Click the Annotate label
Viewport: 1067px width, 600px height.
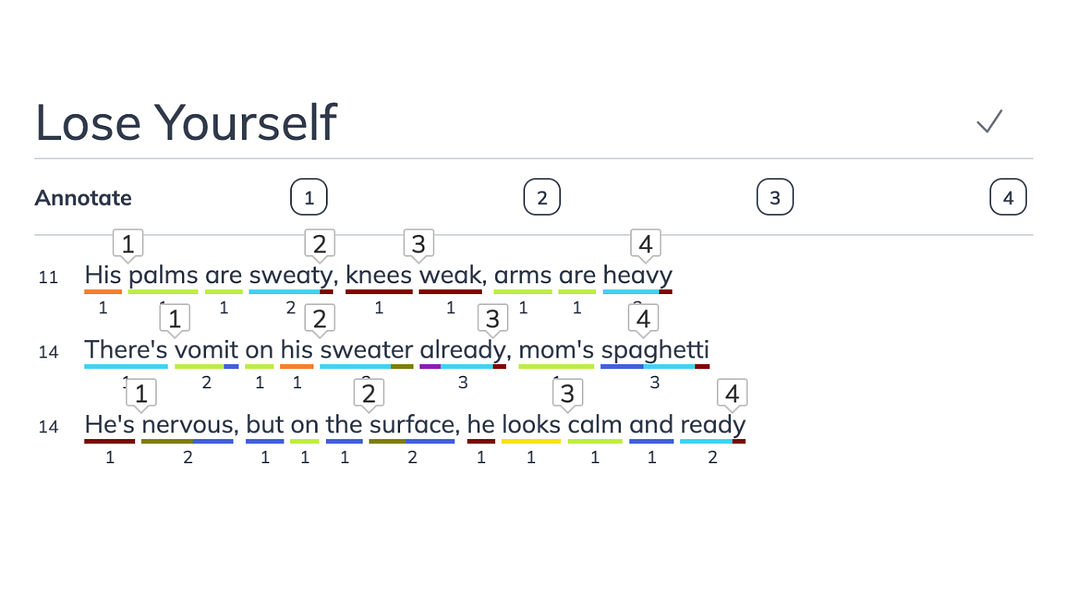[83, 198]
